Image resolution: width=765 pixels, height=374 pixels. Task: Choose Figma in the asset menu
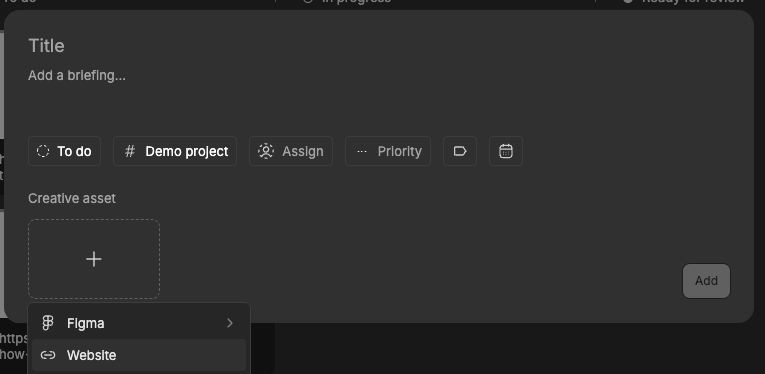[x=139, y=323]
